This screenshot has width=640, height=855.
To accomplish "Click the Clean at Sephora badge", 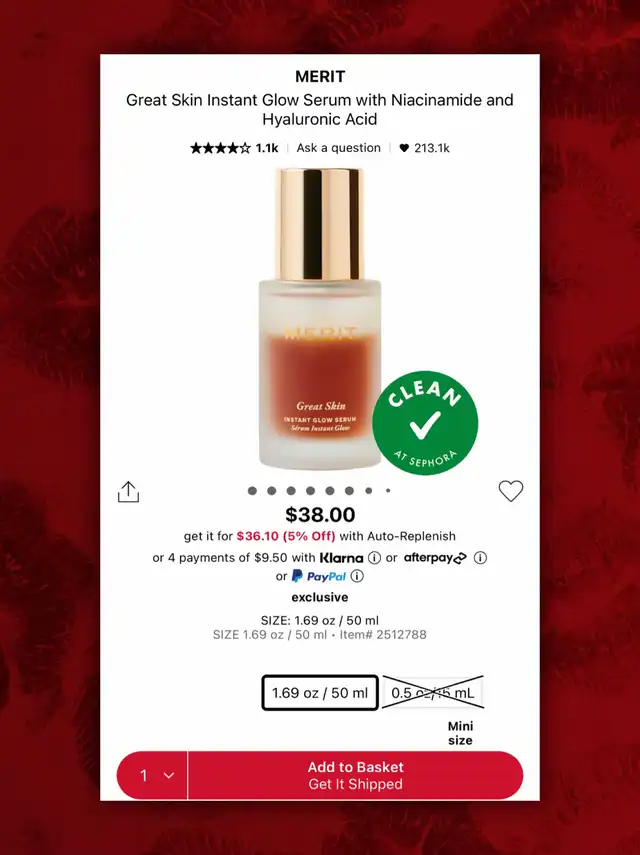I will (425, 423).
